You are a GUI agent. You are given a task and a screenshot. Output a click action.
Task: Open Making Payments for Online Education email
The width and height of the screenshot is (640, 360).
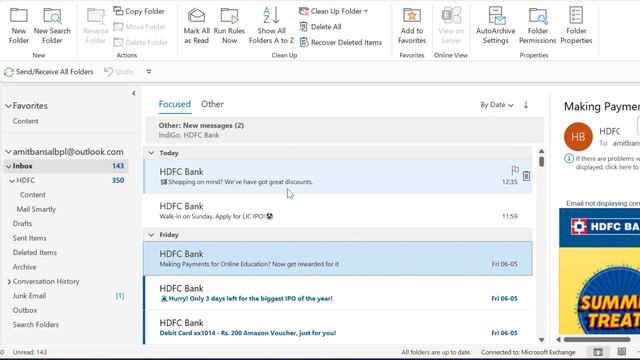pyautogui.click(x=338, y=258)
